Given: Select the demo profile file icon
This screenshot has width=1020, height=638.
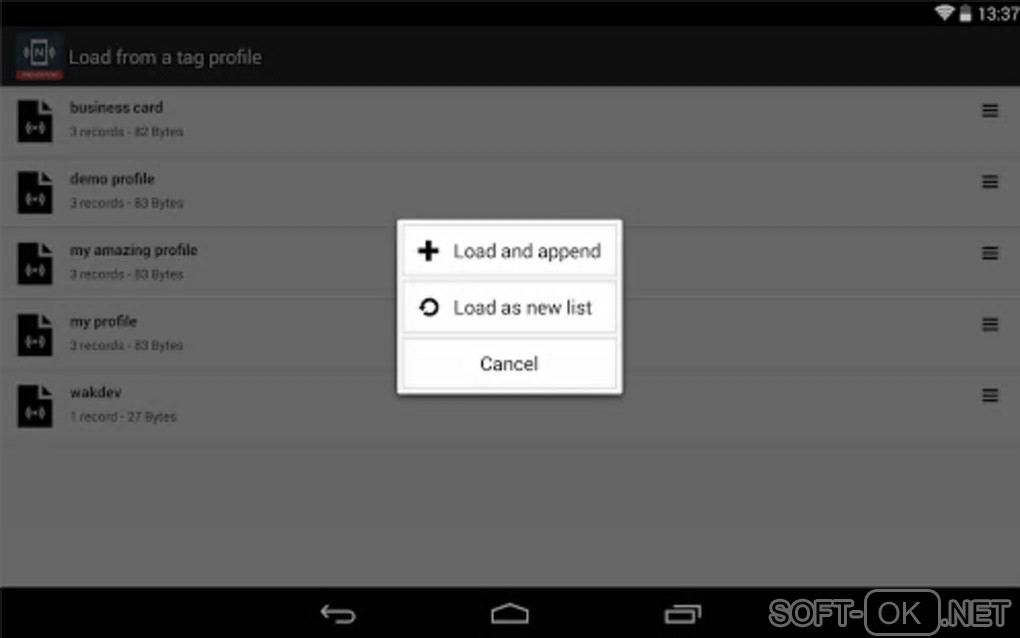Looking at the screenshot, I should click(35, 193).
